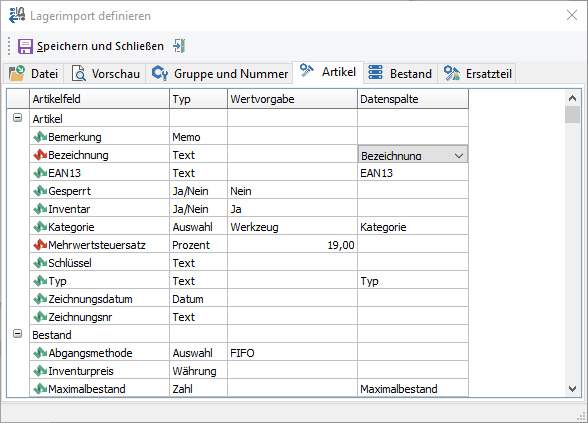This screenshot has height=423, width=588.
Task: Click the red icon next to Bezeichnung
Action: 40,155
